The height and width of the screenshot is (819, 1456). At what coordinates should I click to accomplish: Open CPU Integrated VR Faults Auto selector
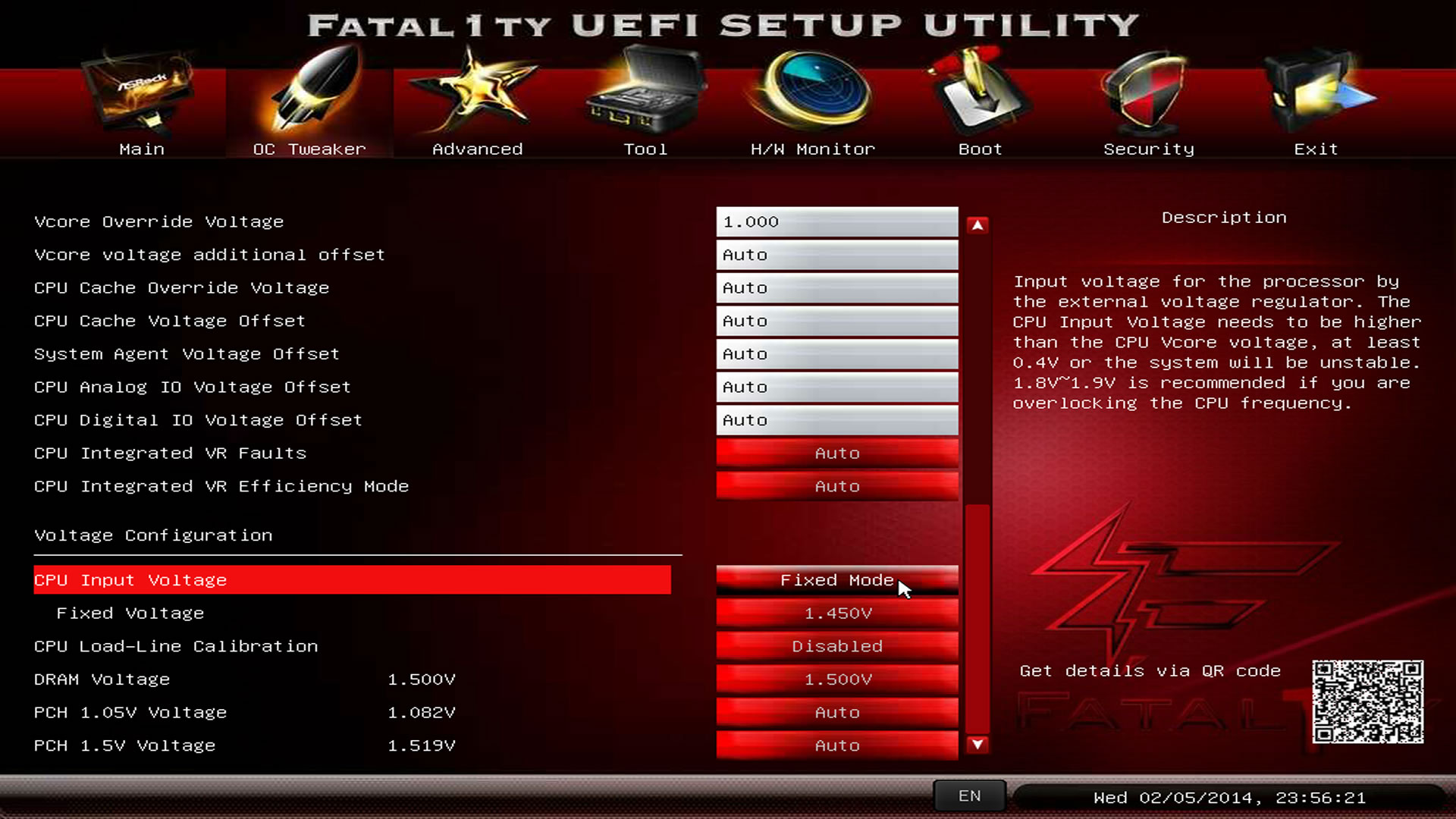coord(836,453)
